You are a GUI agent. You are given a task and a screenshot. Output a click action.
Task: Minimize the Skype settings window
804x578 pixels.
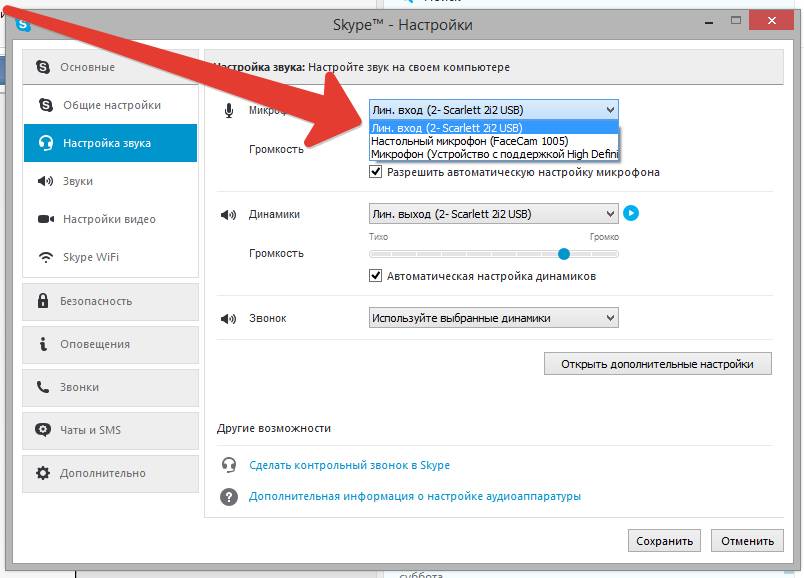[709, 22]
